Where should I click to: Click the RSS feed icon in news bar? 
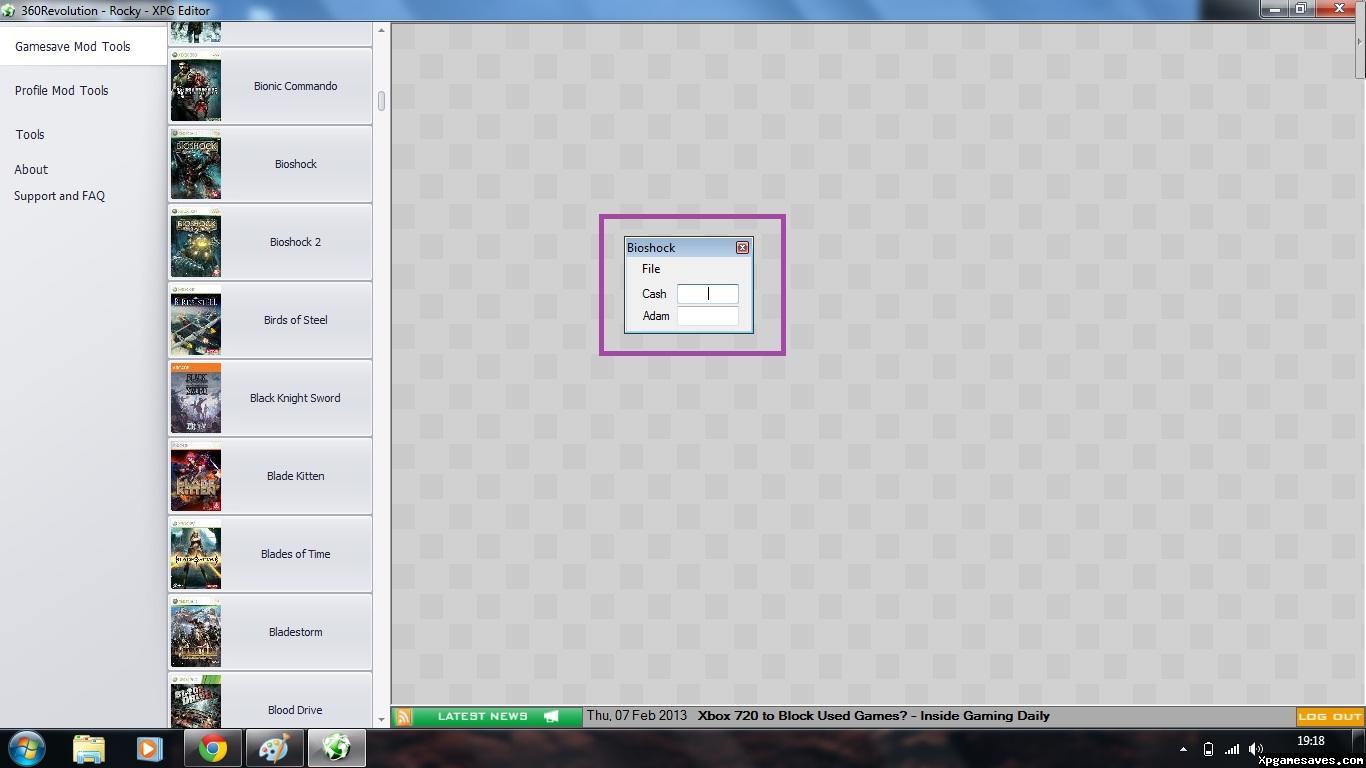point(403,716)
